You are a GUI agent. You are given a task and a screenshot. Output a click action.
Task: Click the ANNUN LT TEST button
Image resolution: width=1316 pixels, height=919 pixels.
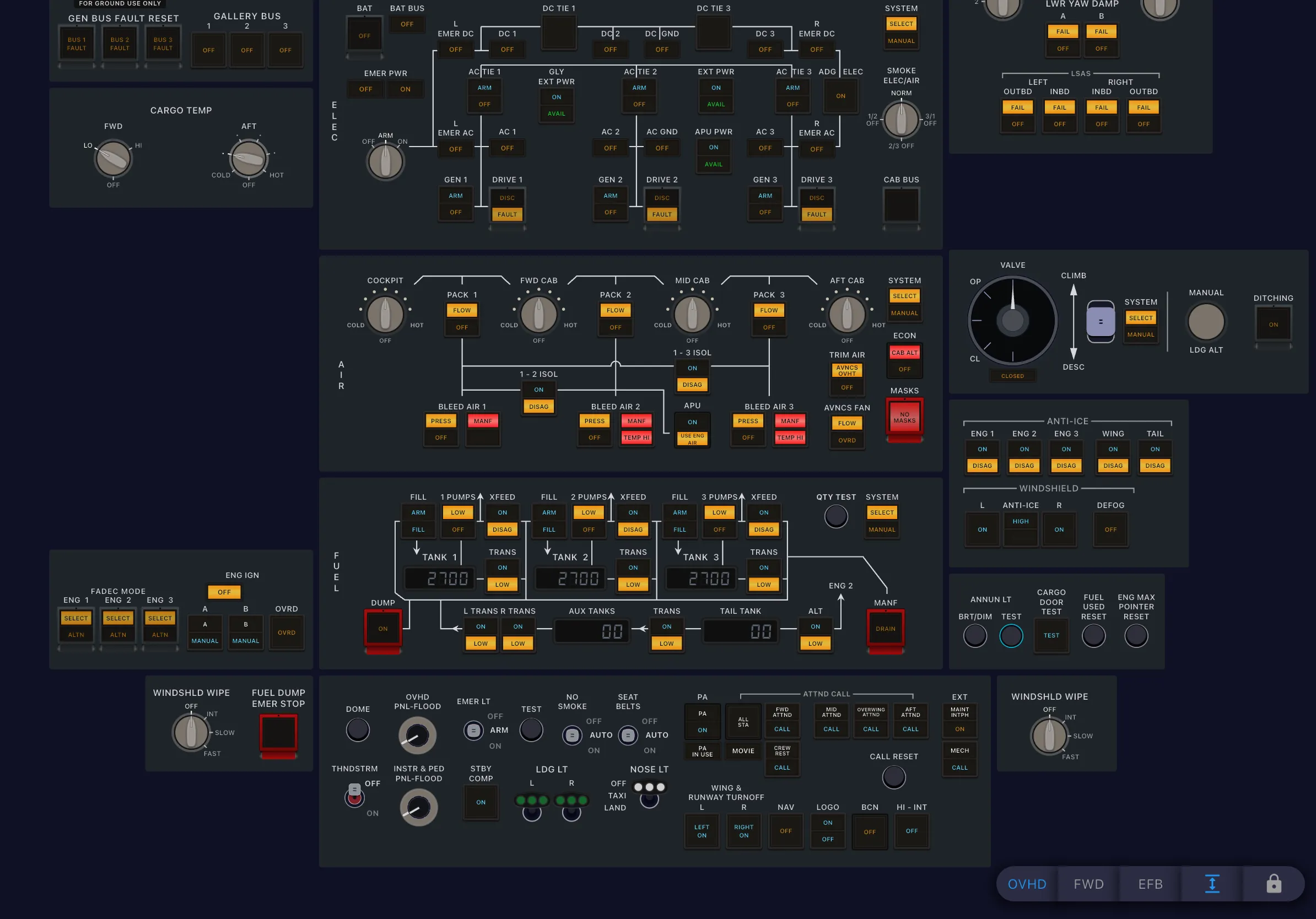(1011, 635)
